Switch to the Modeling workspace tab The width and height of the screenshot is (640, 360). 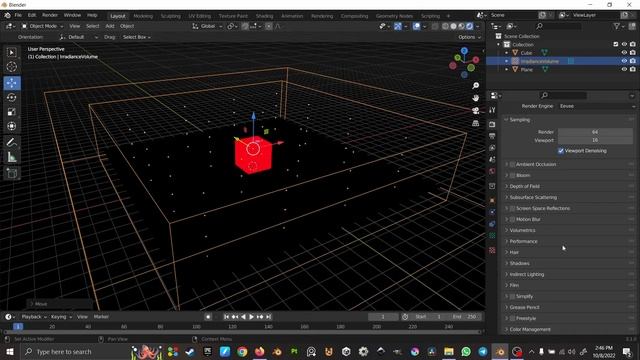(143, 16)
